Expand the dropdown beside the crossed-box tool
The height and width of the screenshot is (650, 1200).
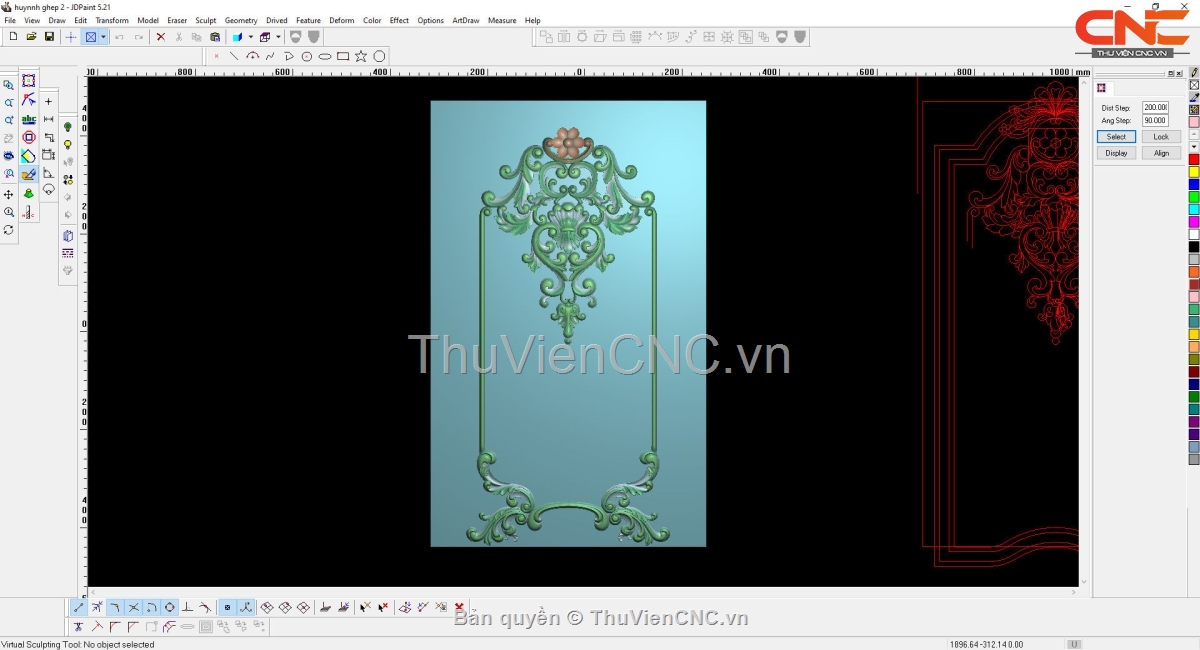pyautogui.click(x=103, y=37)
